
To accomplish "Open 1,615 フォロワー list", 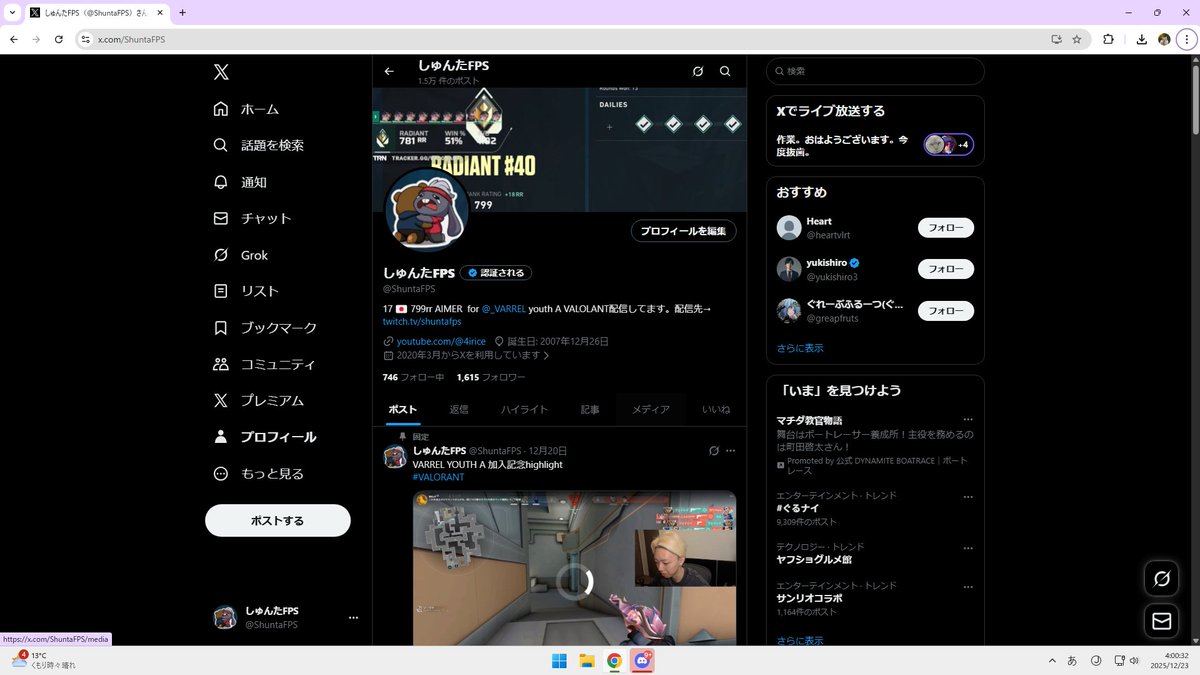I will pyautogui.click(x=490, y=377).
